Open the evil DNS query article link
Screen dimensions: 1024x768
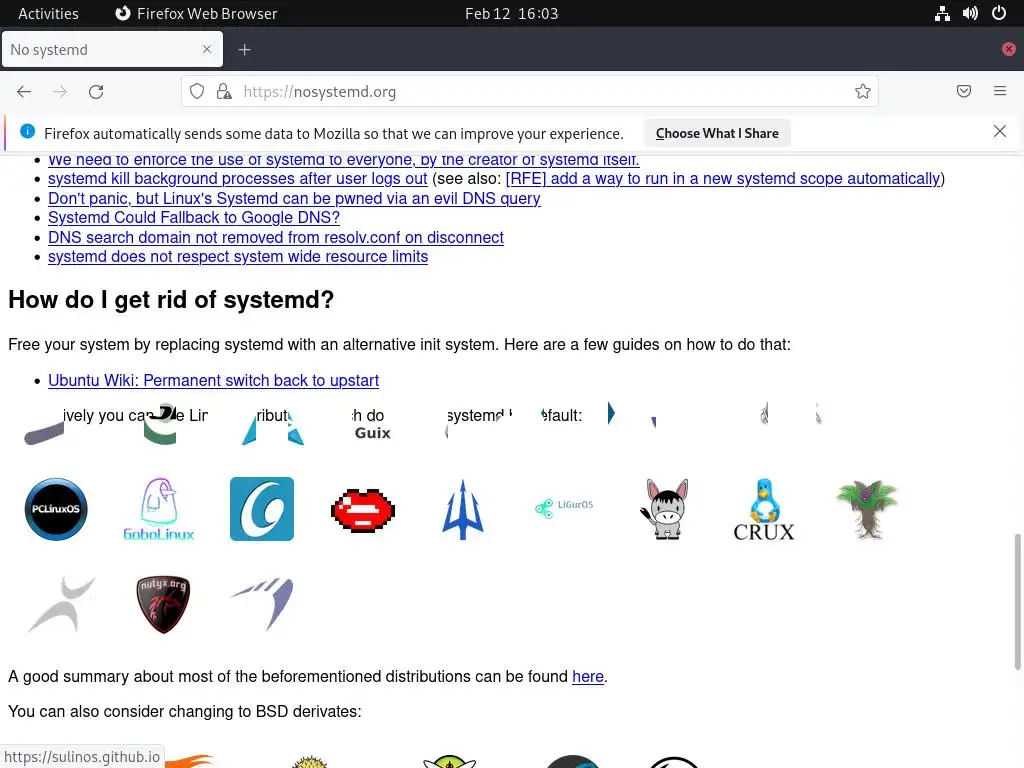294,198
